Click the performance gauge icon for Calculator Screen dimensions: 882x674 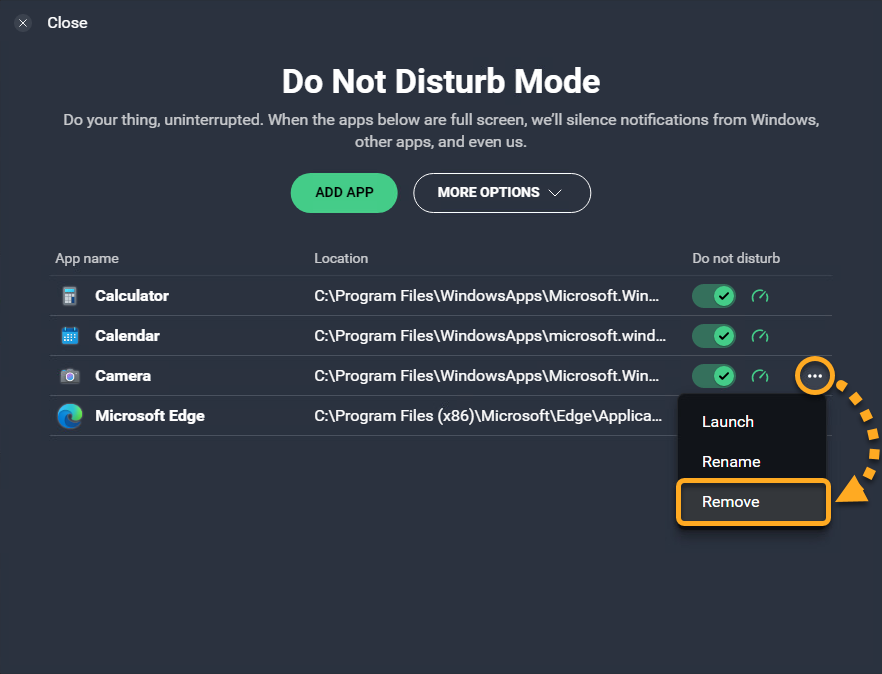pos(760,296)
